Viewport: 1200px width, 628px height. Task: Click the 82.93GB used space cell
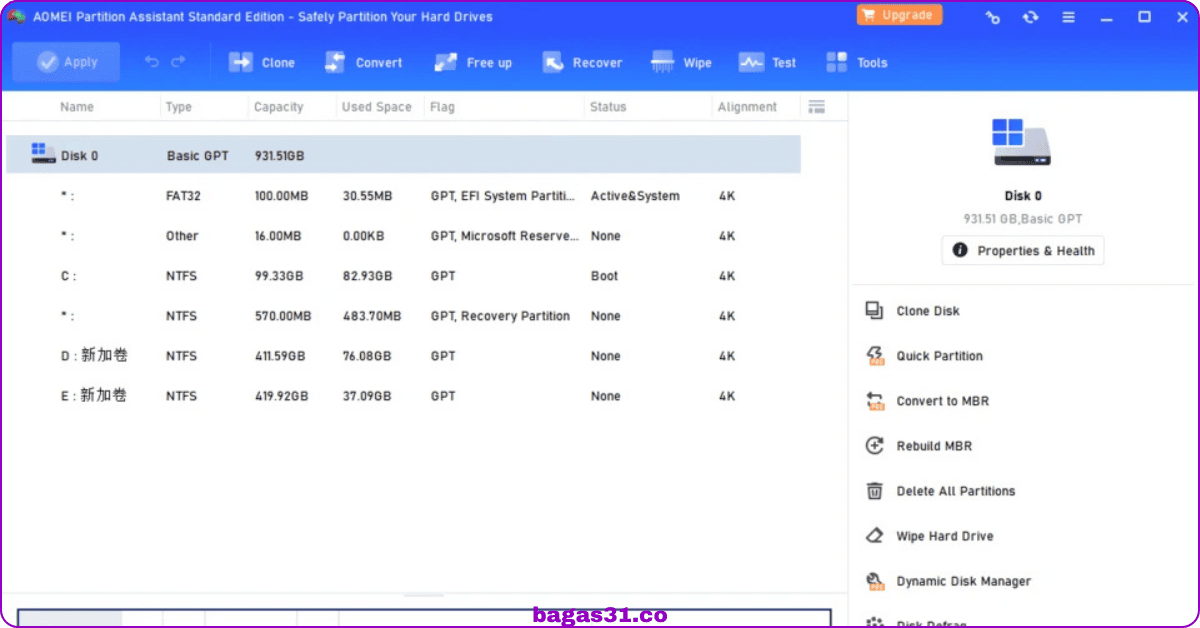367,276
